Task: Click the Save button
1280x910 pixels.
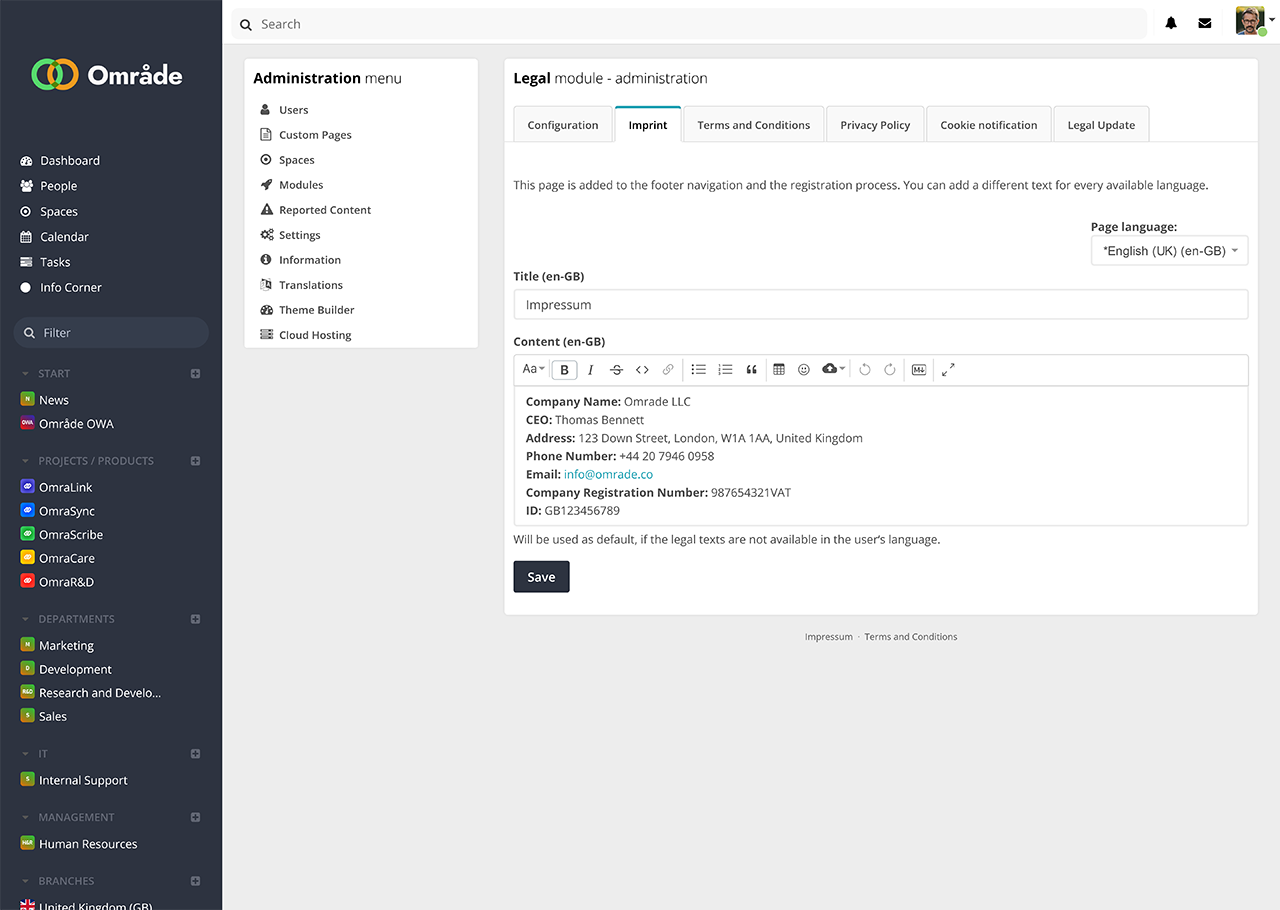Action: (541, 577)
